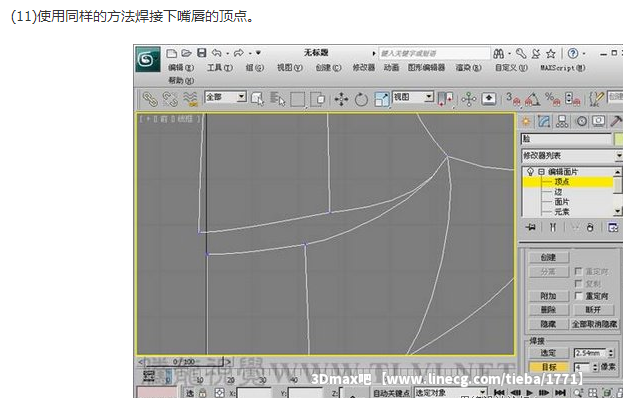This screenshot has width=623, height=398.
Task: Motion panel wheel icon tab
Action: tap(581, 122)
